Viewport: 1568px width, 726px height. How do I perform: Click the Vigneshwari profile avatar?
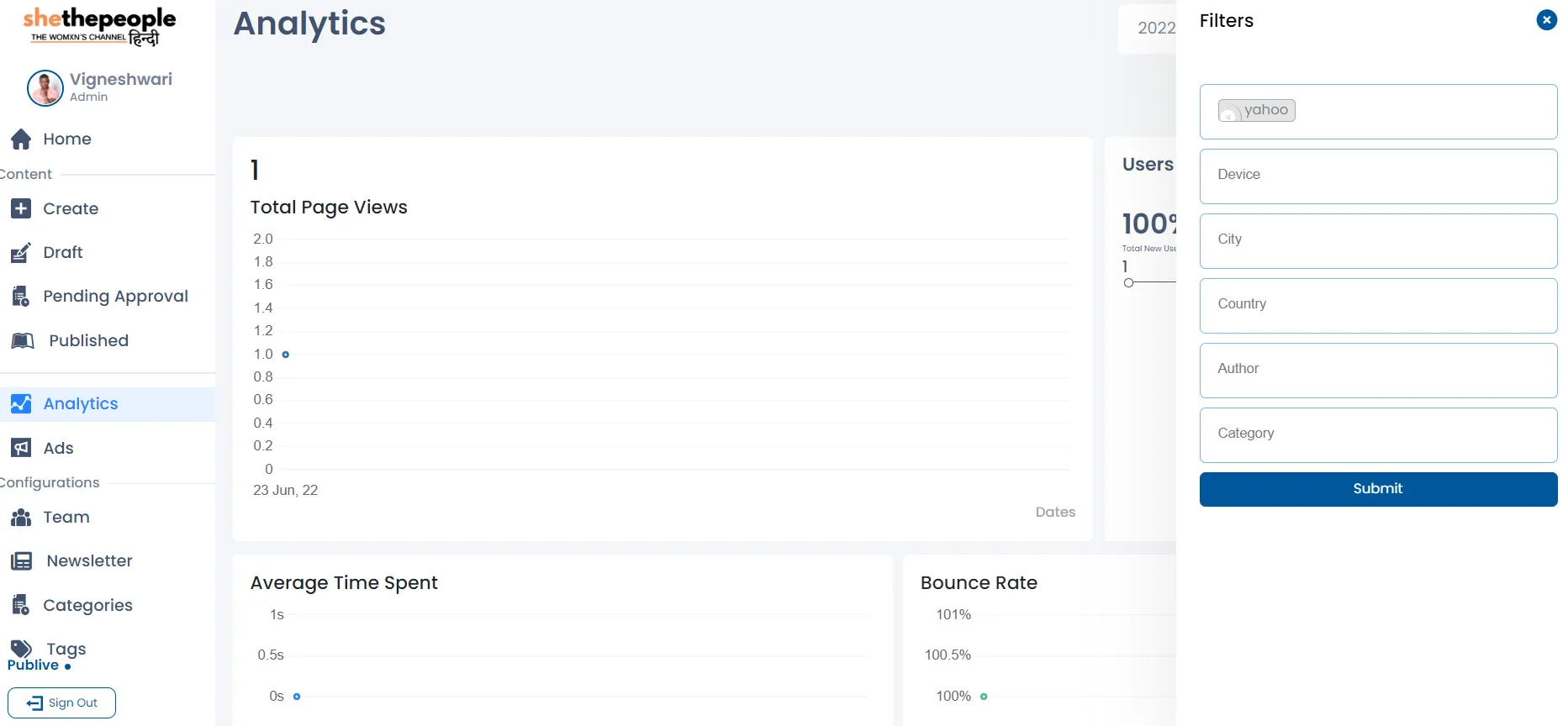coord(45,87)
